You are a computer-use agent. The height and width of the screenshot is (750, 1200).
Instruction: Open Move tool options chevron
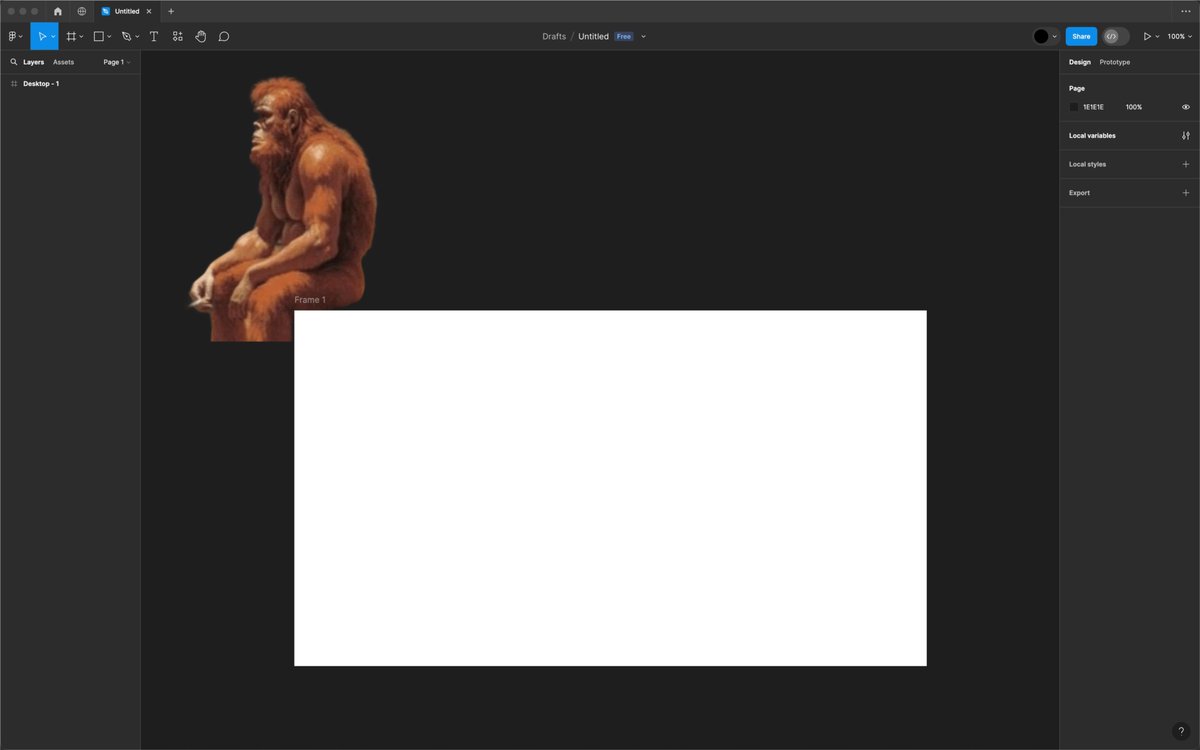[53, 37]
